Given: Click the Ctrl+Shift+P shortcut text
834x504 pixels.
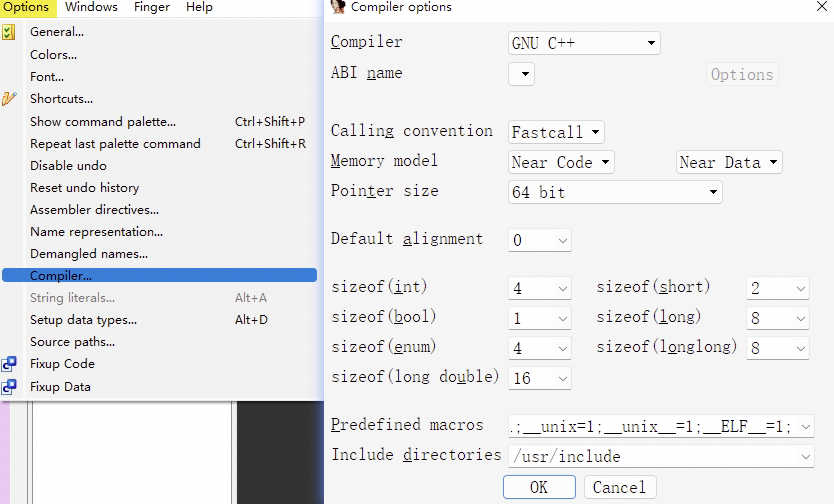Looking at the screenshot, I should tap(270, 122).
